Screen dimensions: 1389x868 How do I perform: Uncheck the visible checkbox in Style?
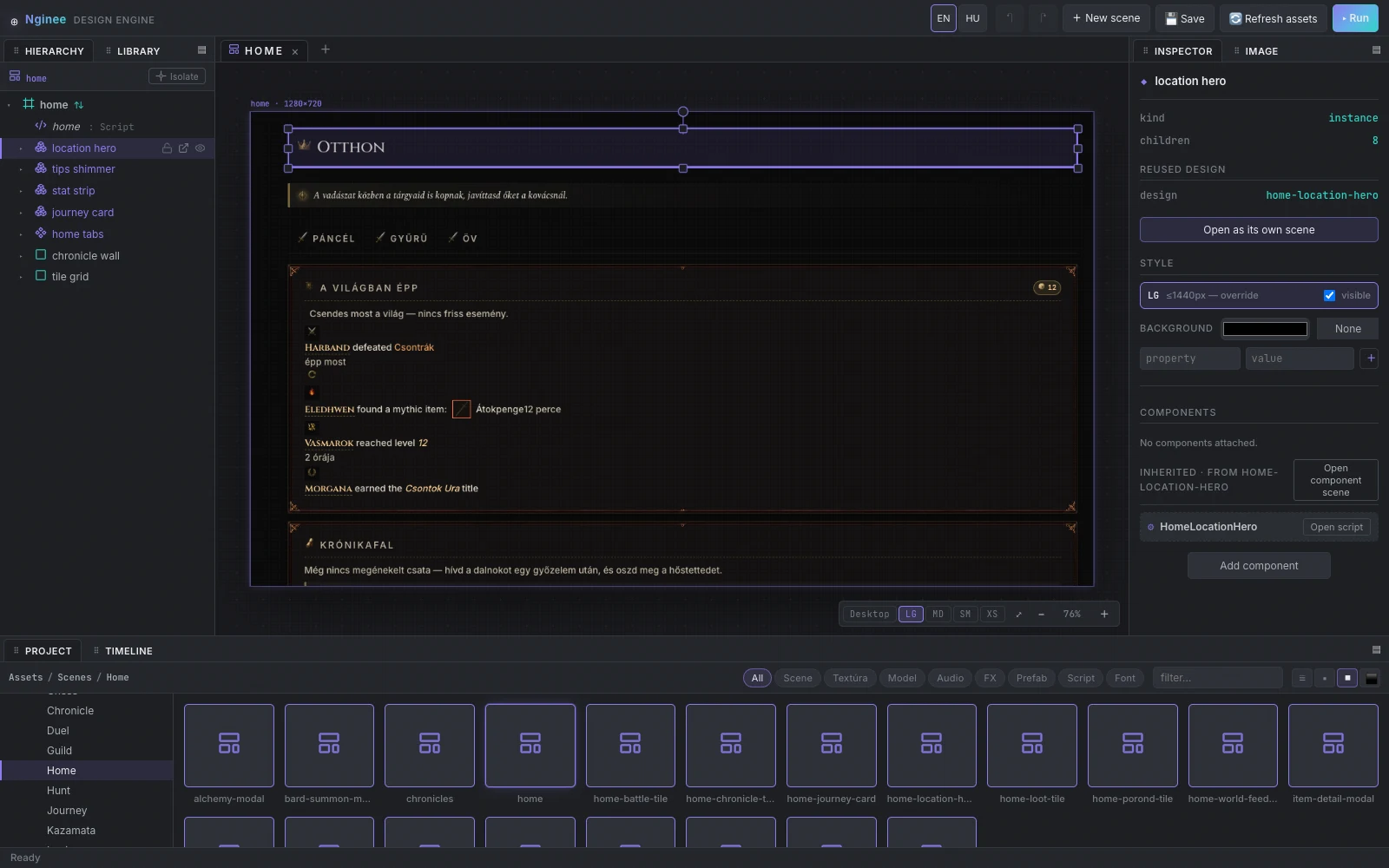1329,296
